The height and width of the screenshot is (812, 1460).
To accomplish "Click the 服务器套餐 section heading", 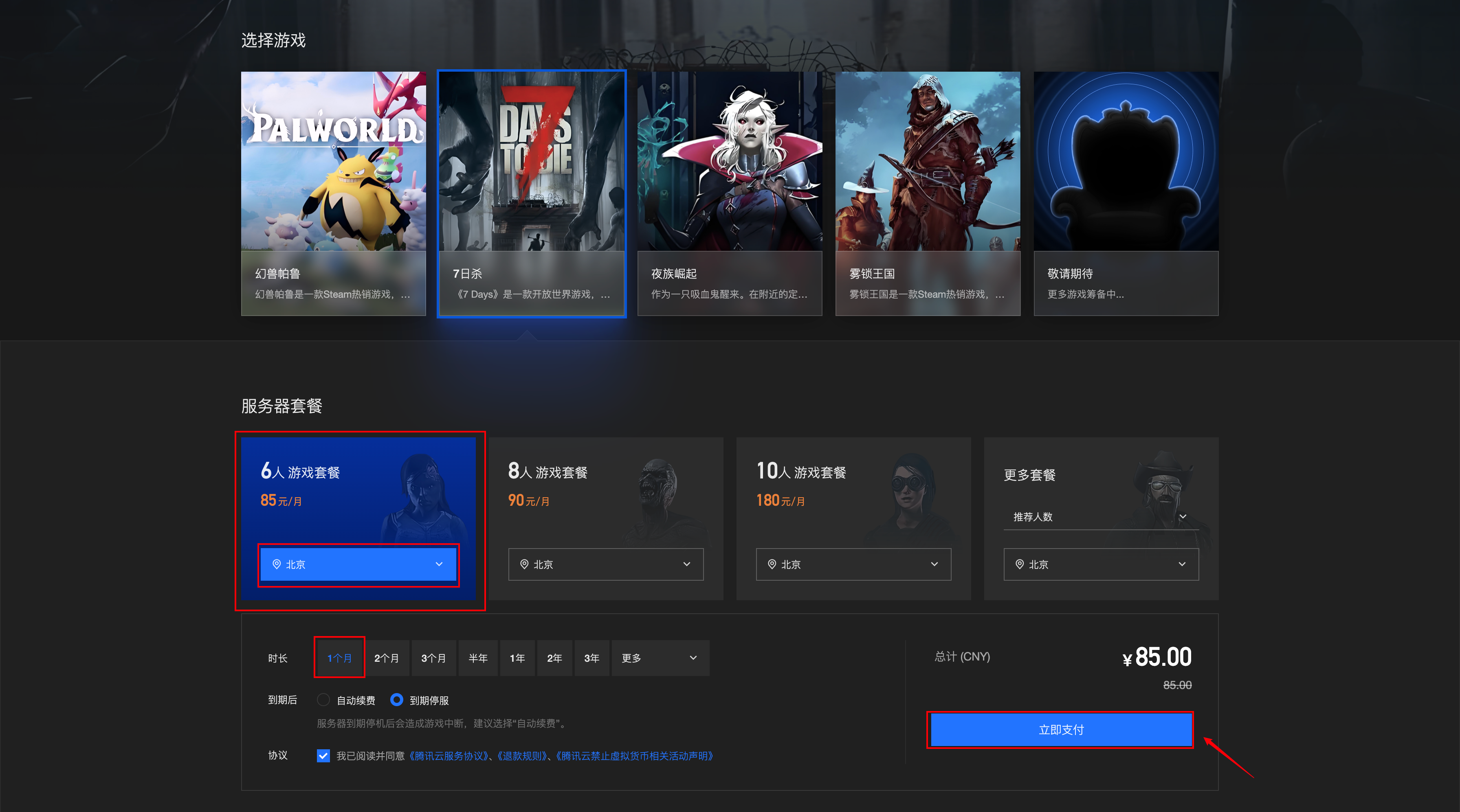I will click(281, 406).
